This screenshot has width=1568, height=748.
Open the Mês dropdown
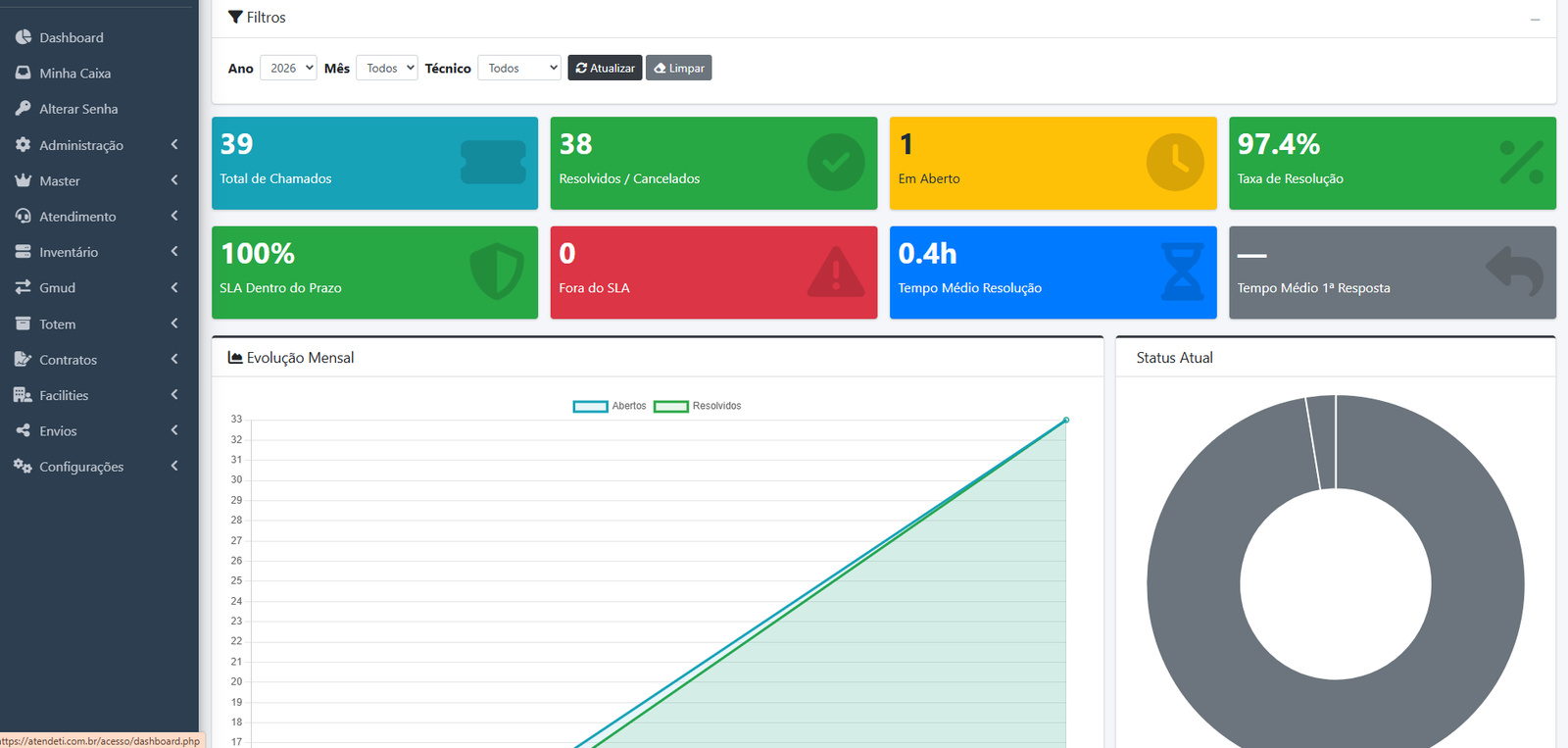pos(387,68)
